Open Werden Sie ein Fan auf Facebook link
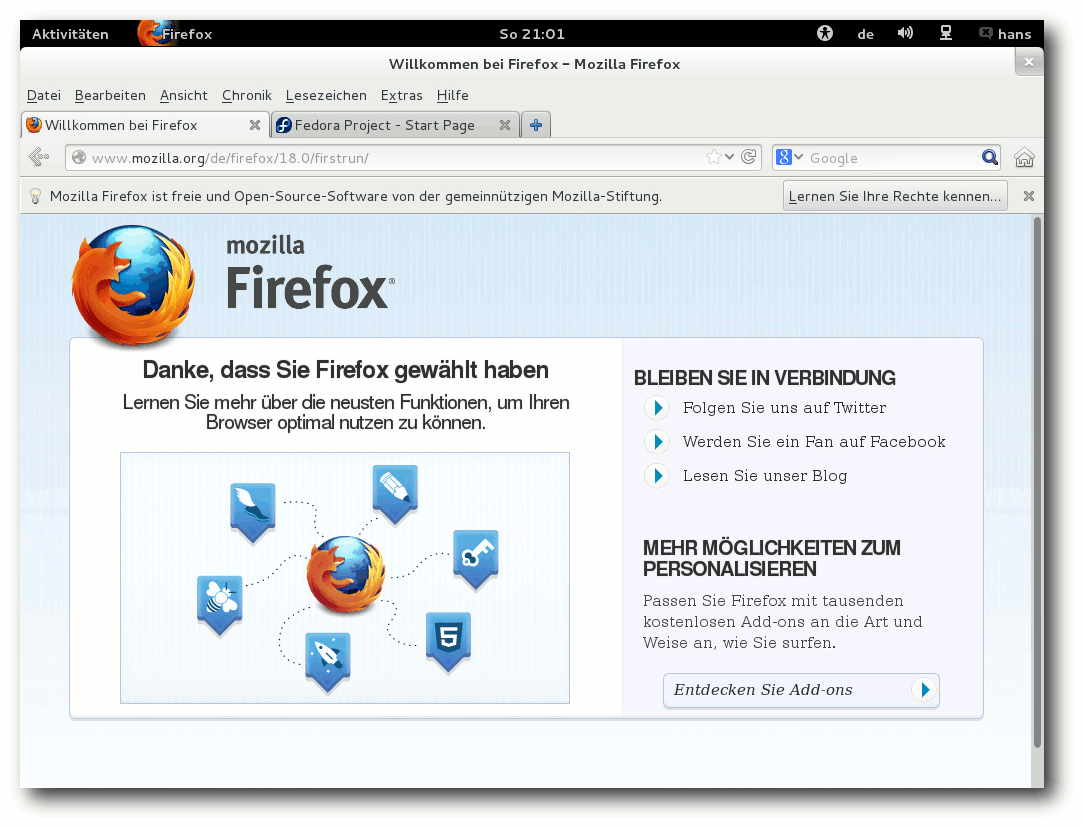The width and height of the screenshot is (1084, 828). [x=814, y=442]
